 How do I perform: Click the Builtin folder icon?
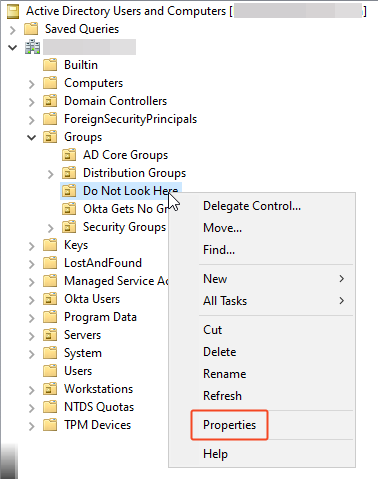[x=50, y=65]
